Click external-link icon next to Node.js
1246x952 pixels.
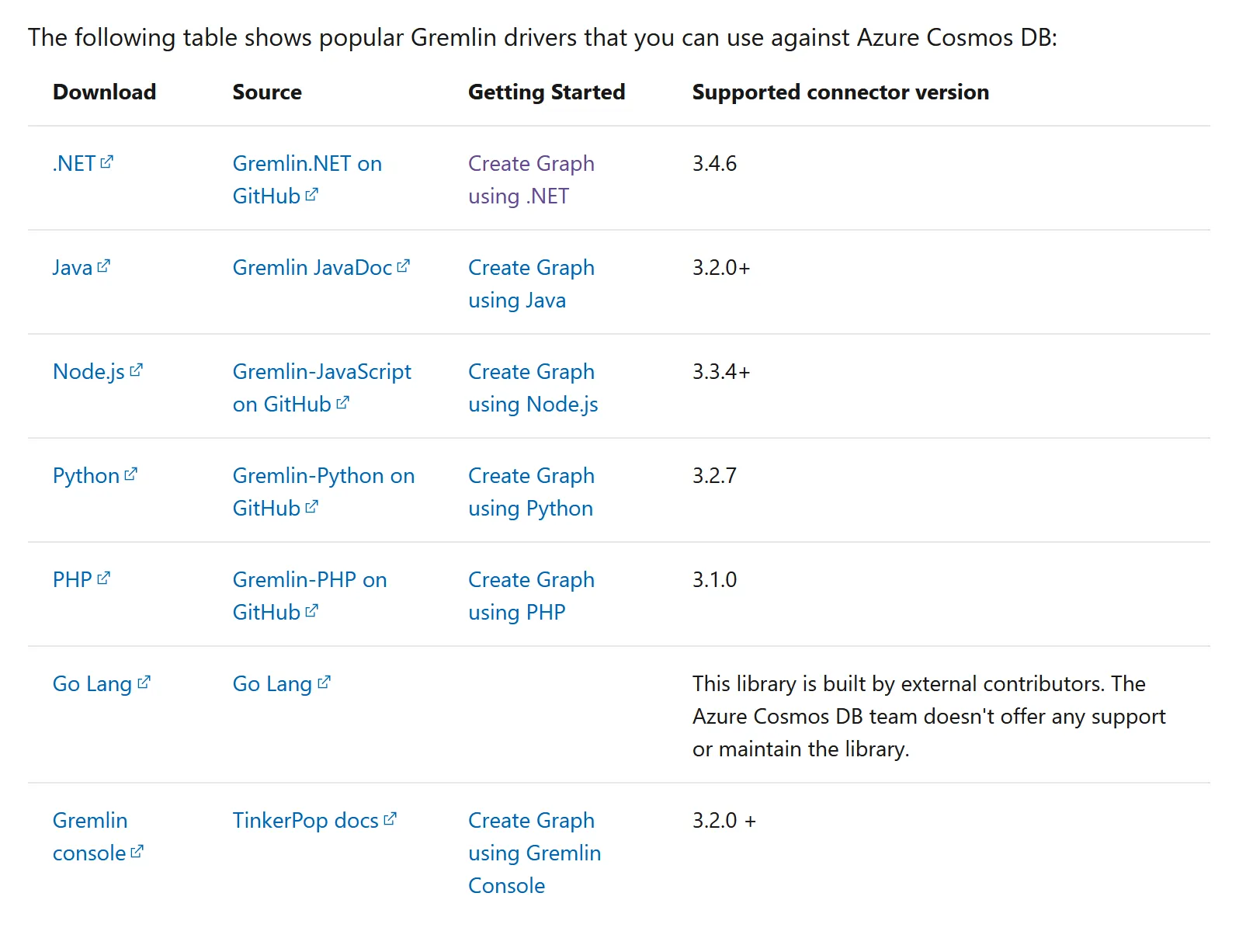click(x=137, y=370)
